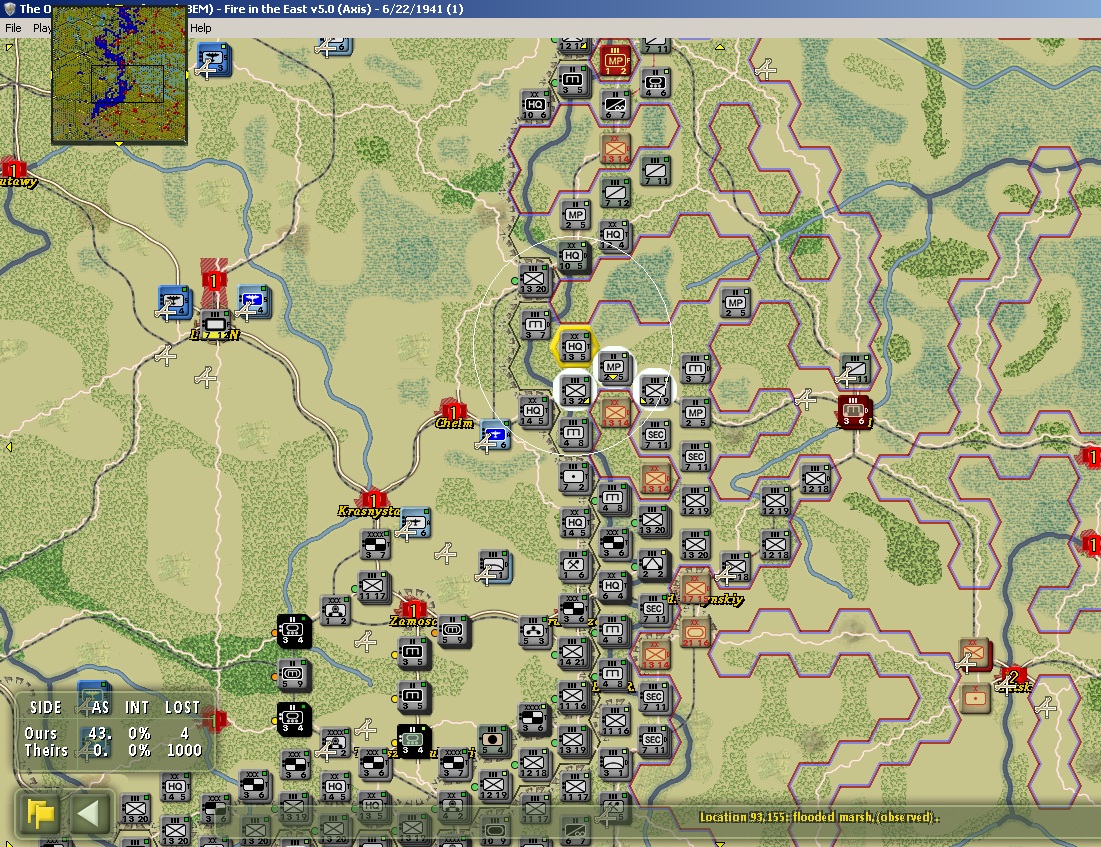1101x847 pixels.
Task: Click the '1000' losses value
Action: point(184,750)
